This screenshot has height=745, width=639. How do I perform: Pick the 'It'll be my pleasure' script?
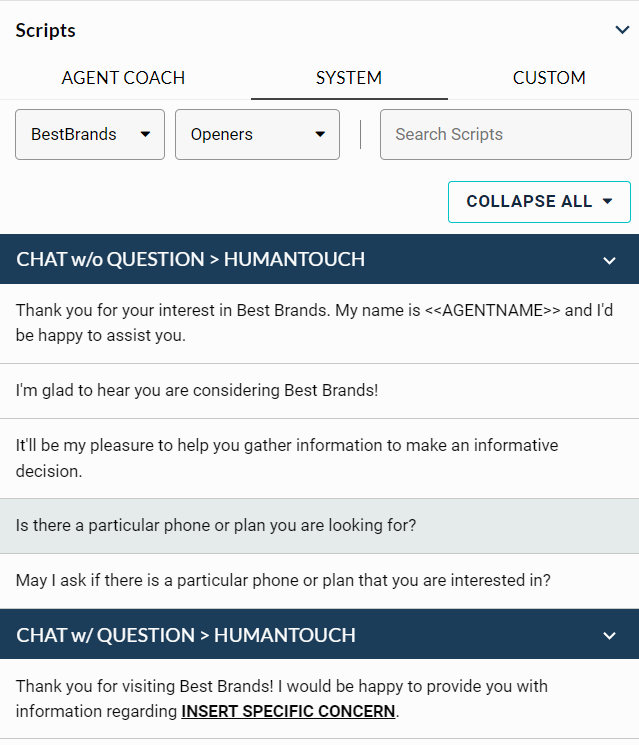(287, 457)
